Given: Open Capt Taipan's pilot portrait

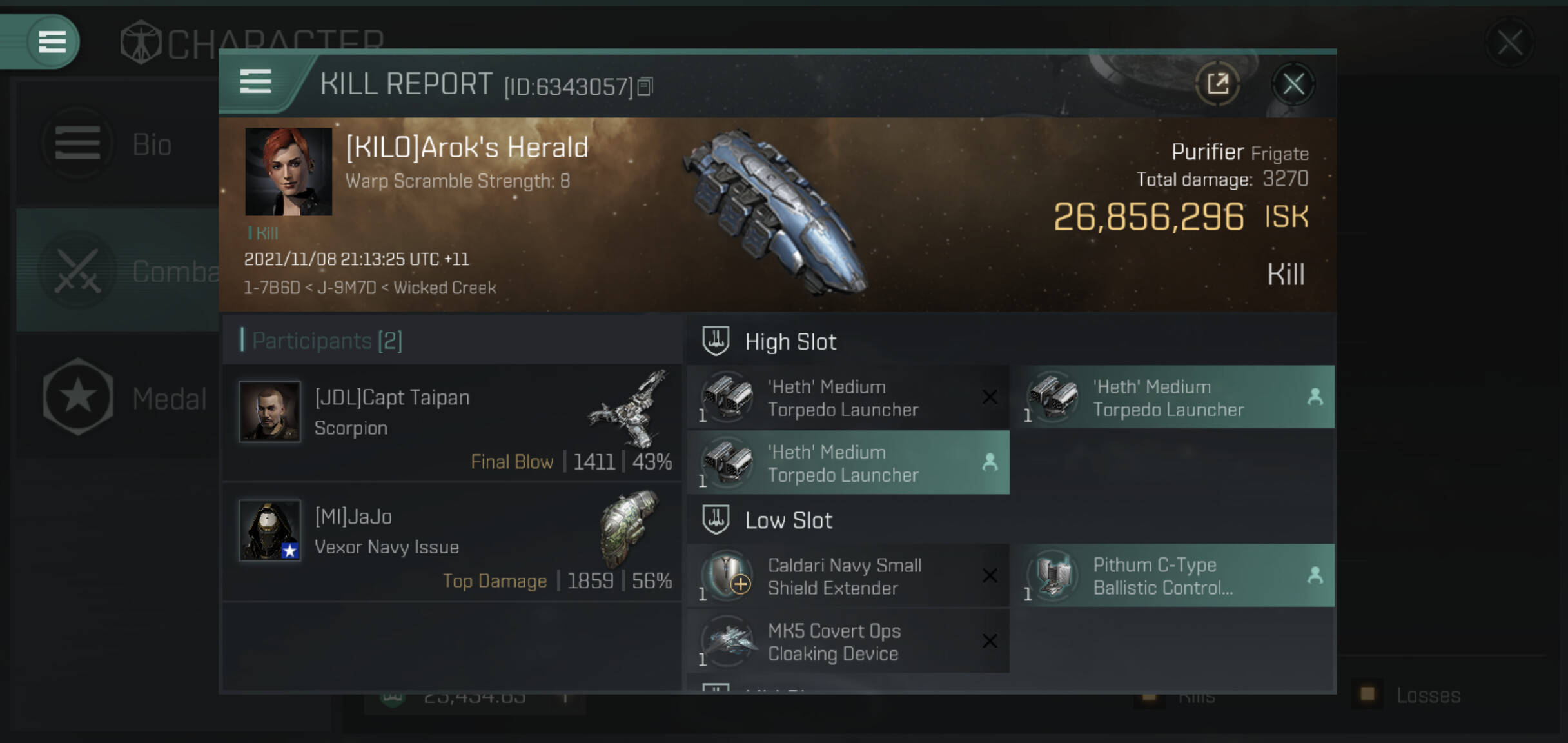Looking at the screenshot, I should pos(269,411).
